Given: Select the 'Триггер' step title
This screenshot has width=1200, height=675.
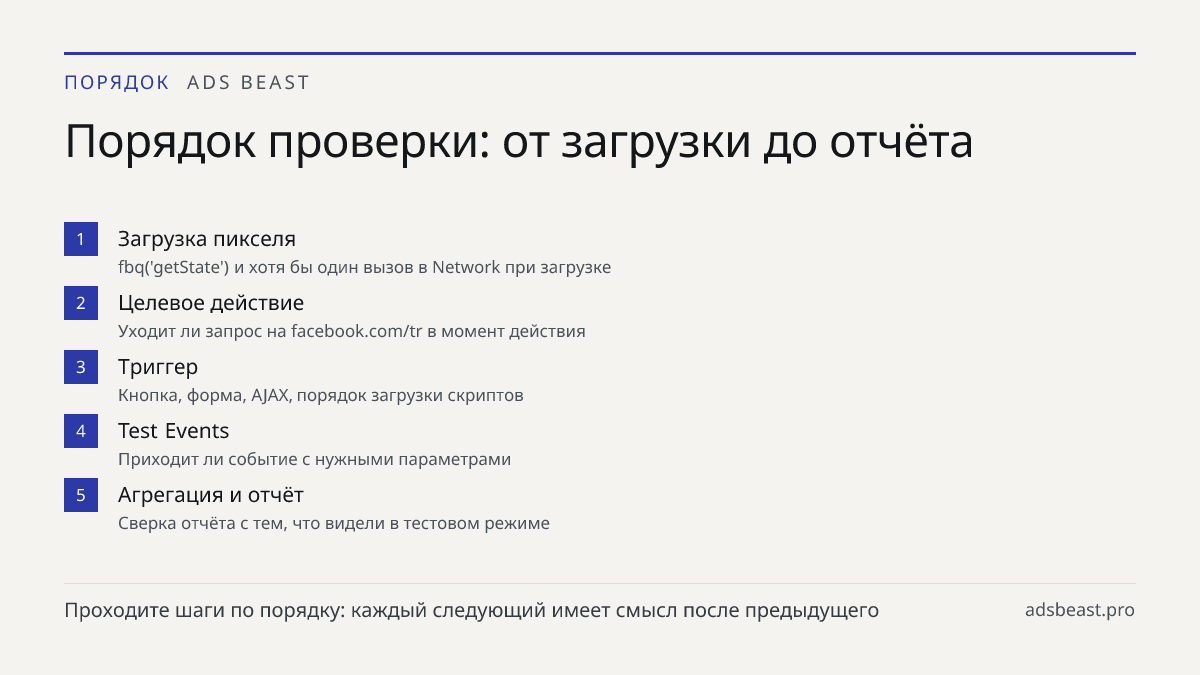Looking at the screenshot, I should (x=158, y=367).
